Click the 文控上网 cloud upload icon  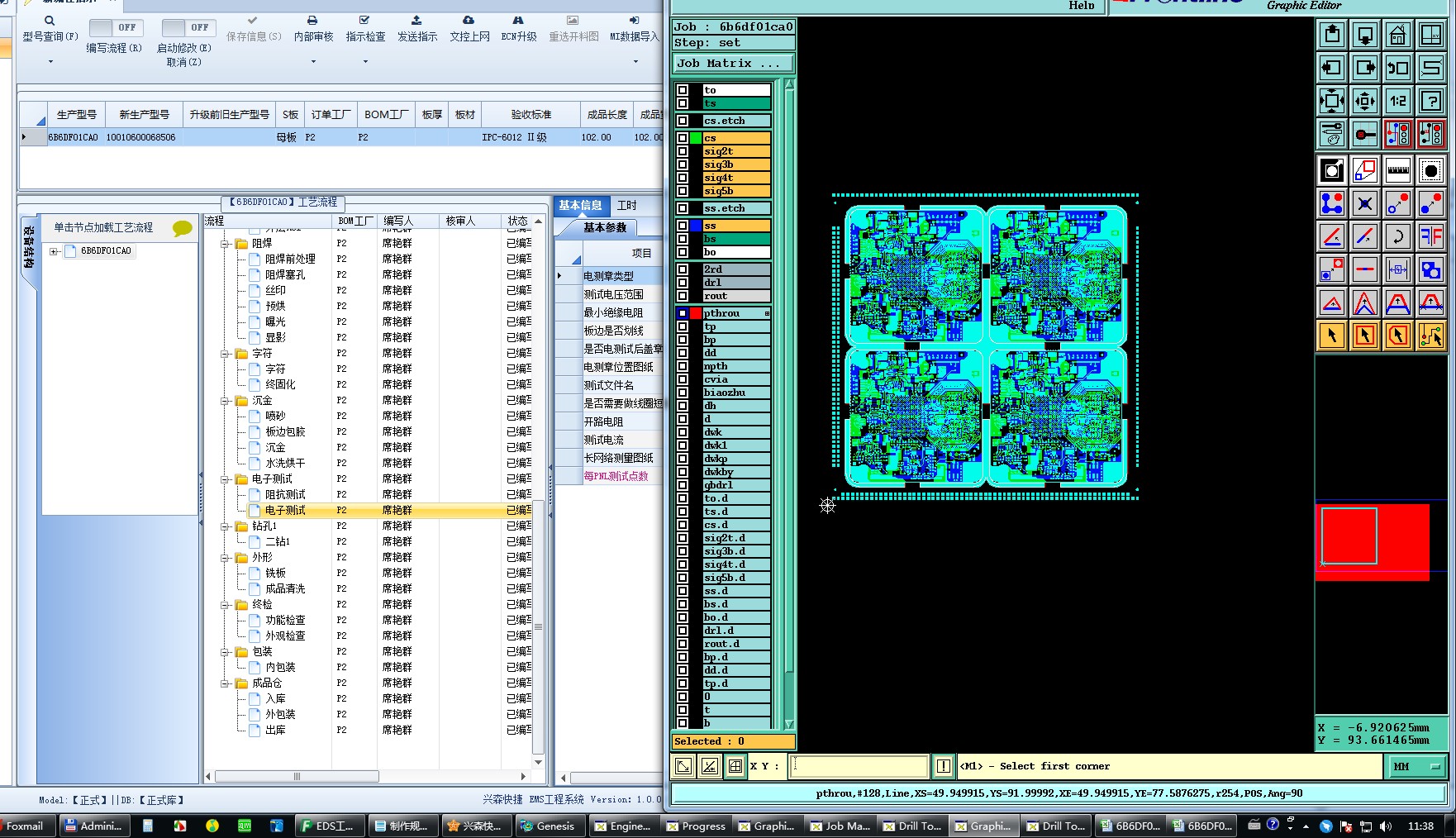point(469,20)
